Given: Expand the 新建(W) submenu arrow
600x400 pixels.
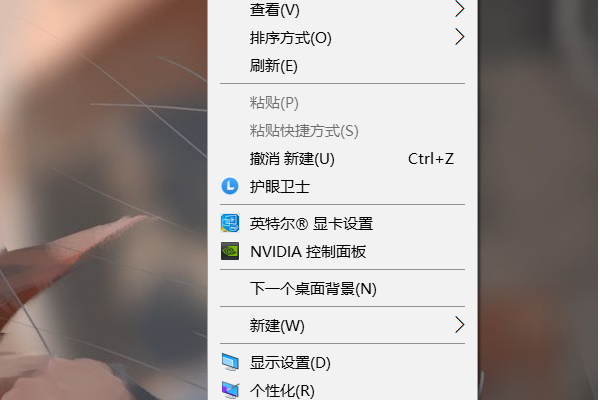Looking at the screenshot, I should tap(459, 325).
